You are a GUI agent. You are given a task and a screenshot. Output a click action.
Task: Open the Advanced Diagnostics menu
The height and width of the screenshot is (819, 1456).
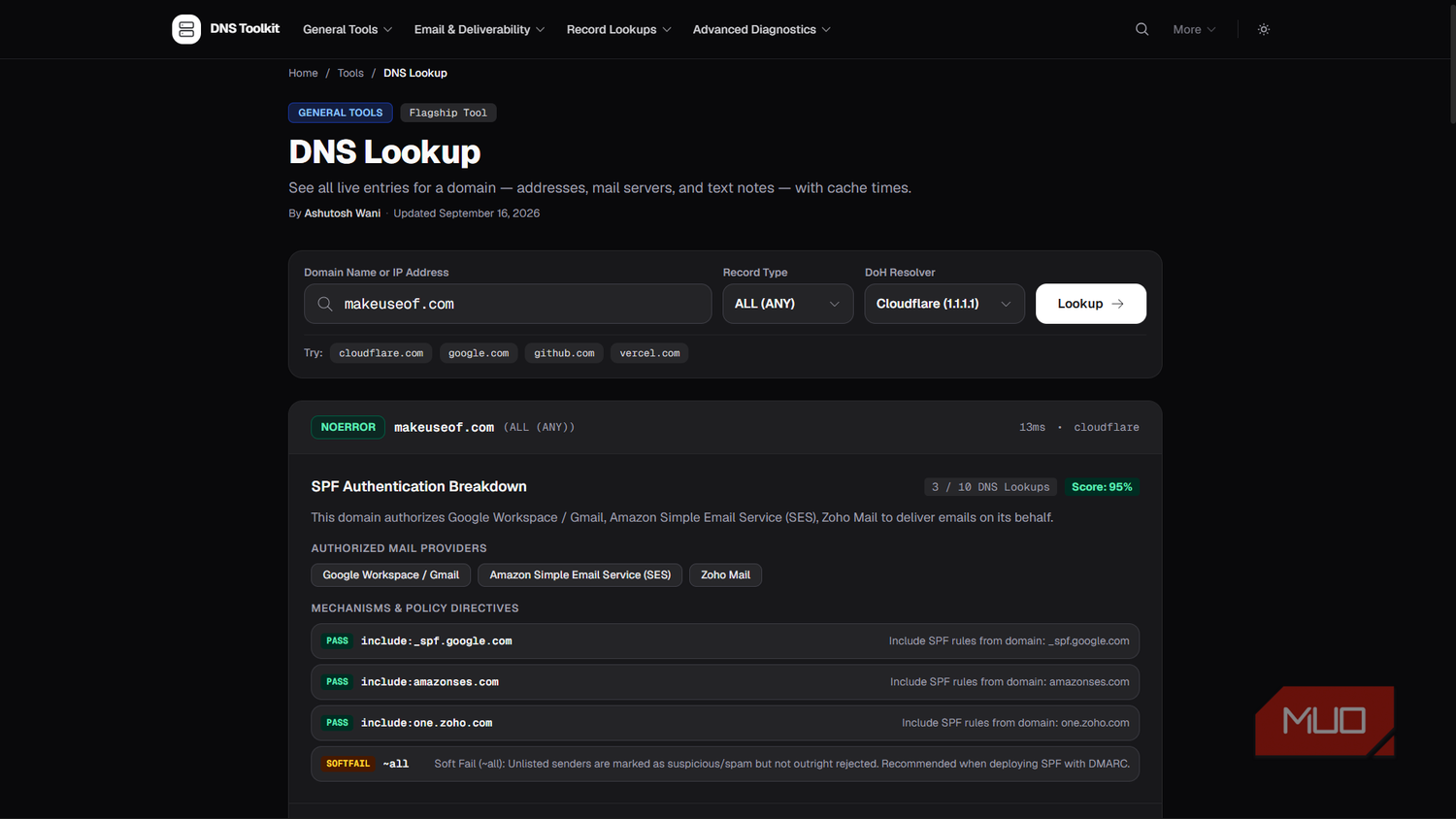[x=762, y=29]
